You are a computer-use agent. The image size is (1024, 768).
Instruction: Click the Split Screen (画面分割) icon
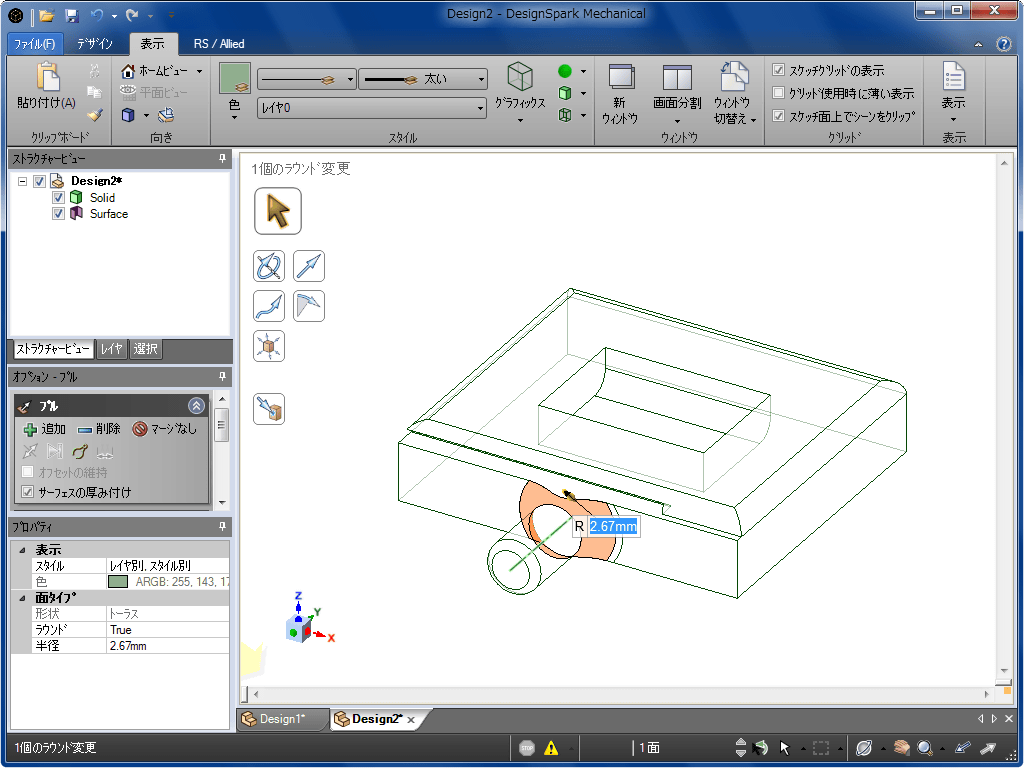[x=677, y=78]
